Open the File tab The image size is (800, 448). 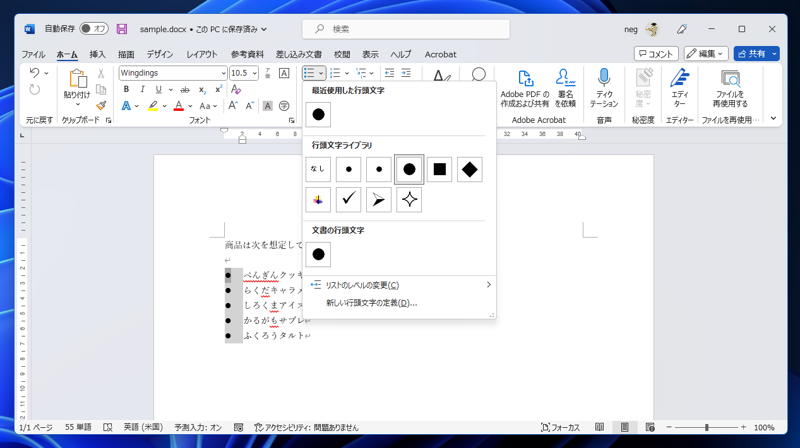pos(33,54)
